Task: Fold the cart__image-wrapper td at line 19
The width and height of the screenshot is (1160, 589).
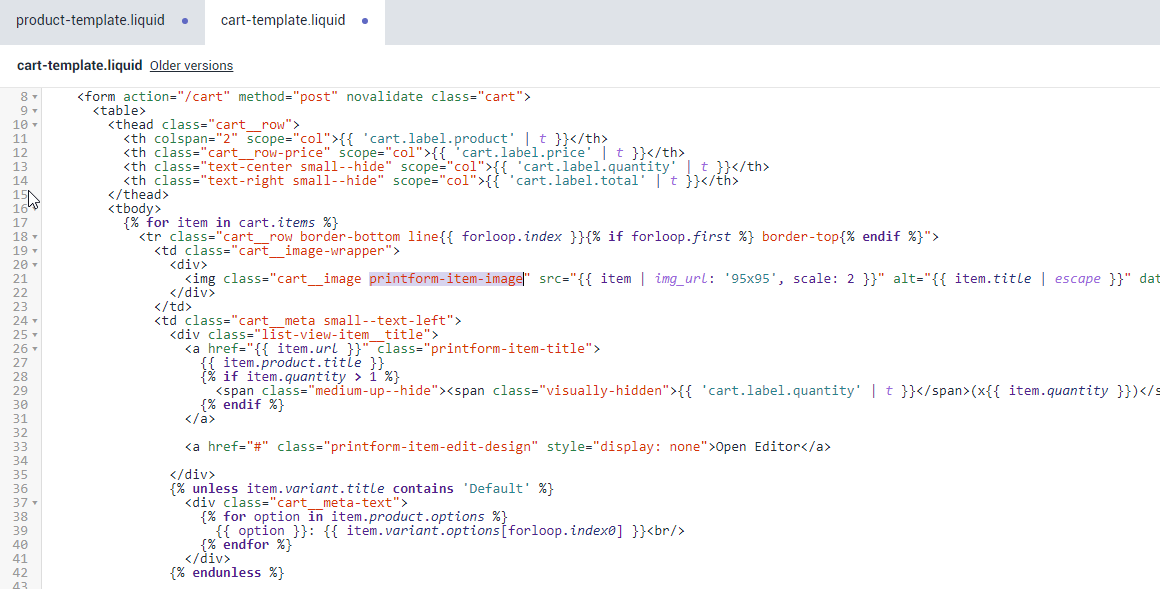Action: (x=35, y=251)
